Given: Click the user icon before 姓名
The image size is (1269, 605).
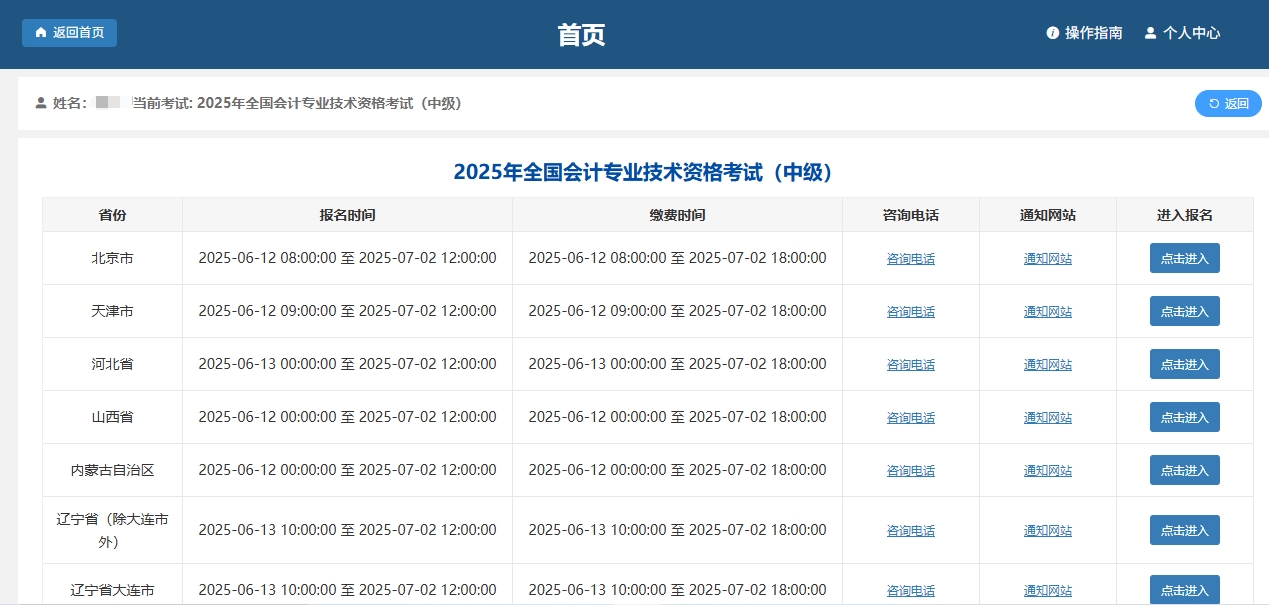Looking at the screenshot, I should point(41,103).
